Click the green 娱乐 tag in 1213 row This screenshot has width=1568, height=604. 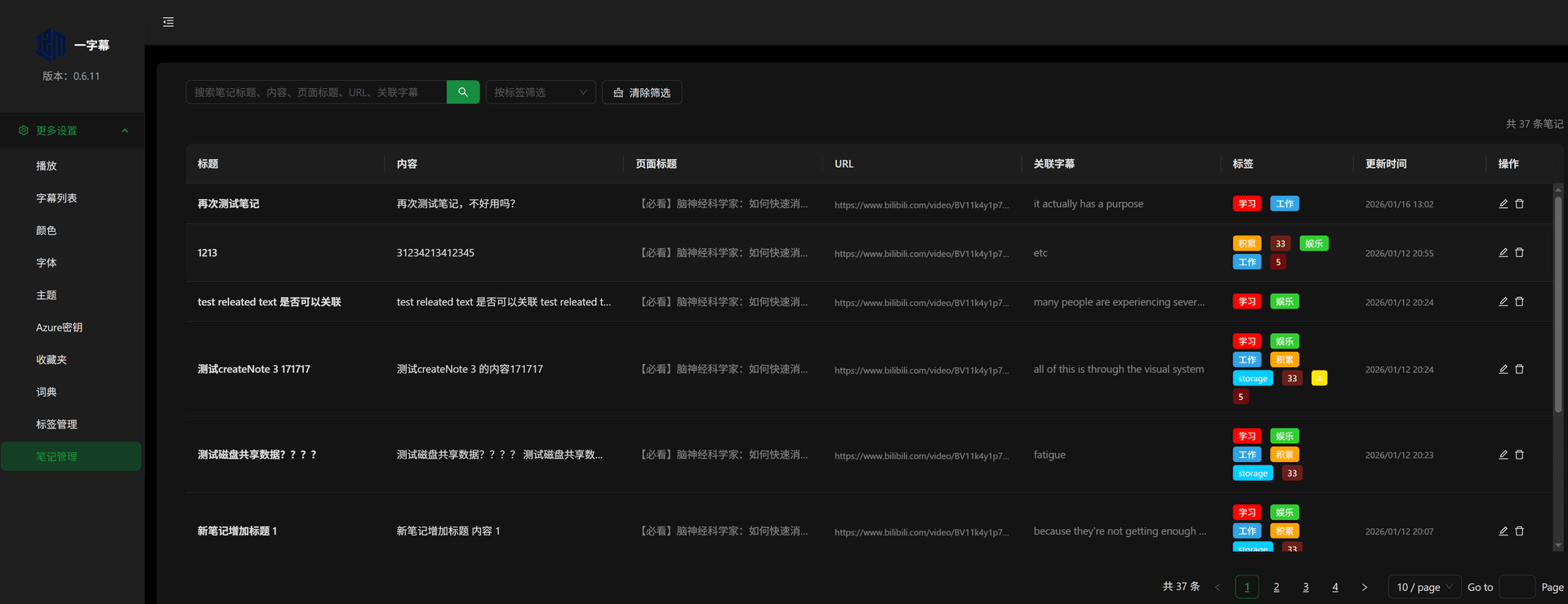pyautogui.click(x=1314, y=243)
